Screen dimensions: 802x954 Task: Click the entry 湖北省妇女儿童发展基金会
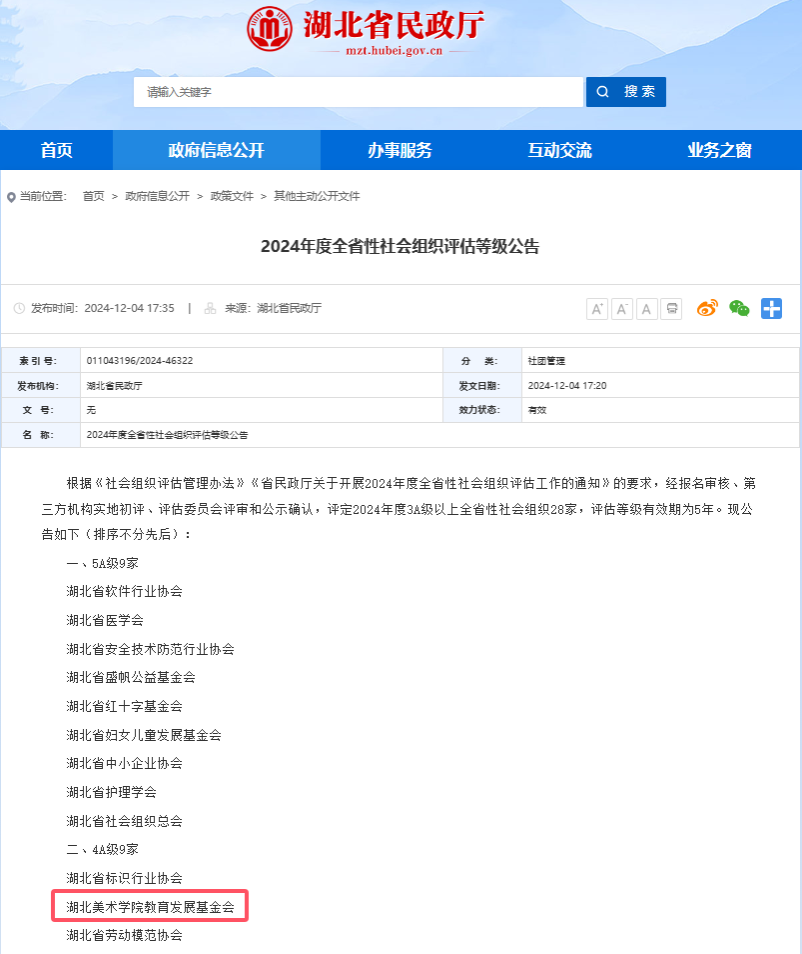click(144, 735)
